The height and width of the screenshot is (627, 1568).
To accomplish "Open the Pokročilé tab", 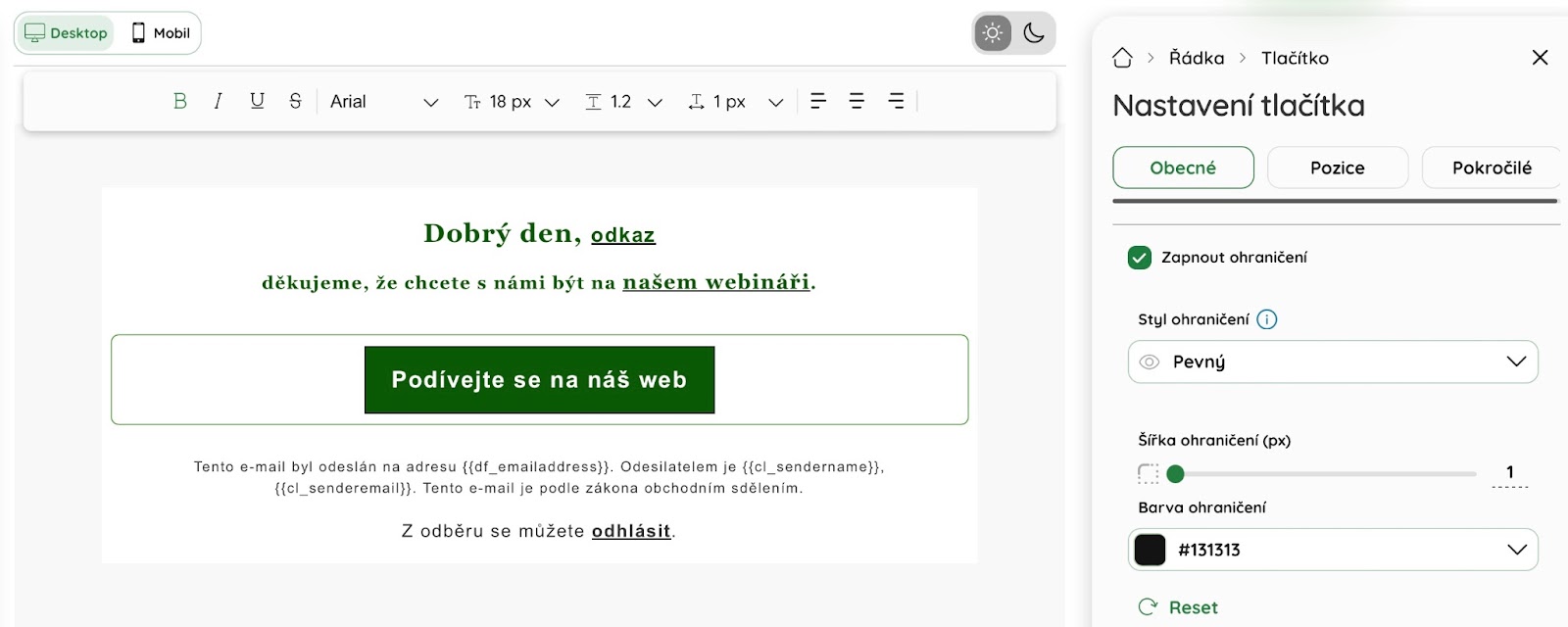I will [x=1492, y=168].
